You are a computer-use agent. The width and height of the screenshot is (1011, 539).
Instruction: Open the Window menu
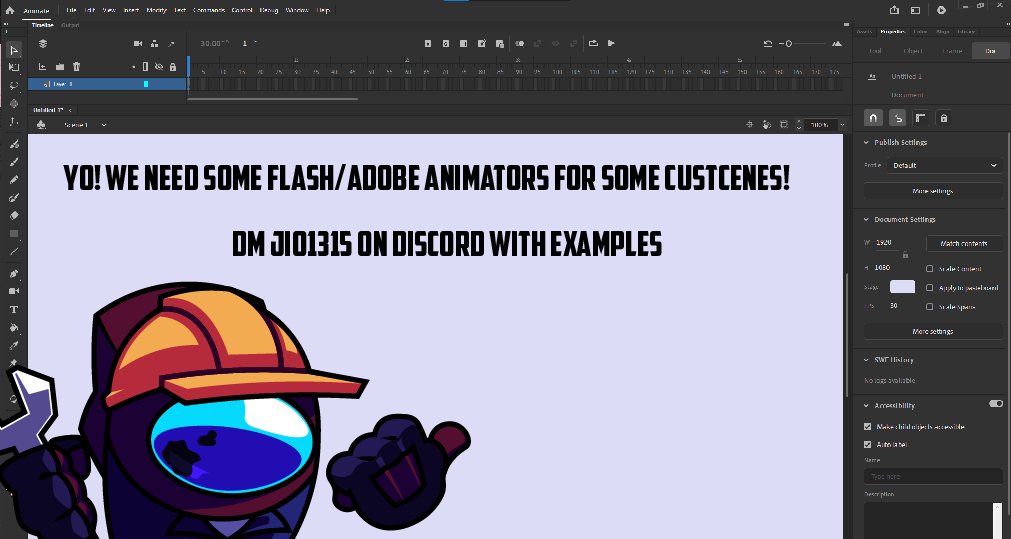tap(297, 10)
